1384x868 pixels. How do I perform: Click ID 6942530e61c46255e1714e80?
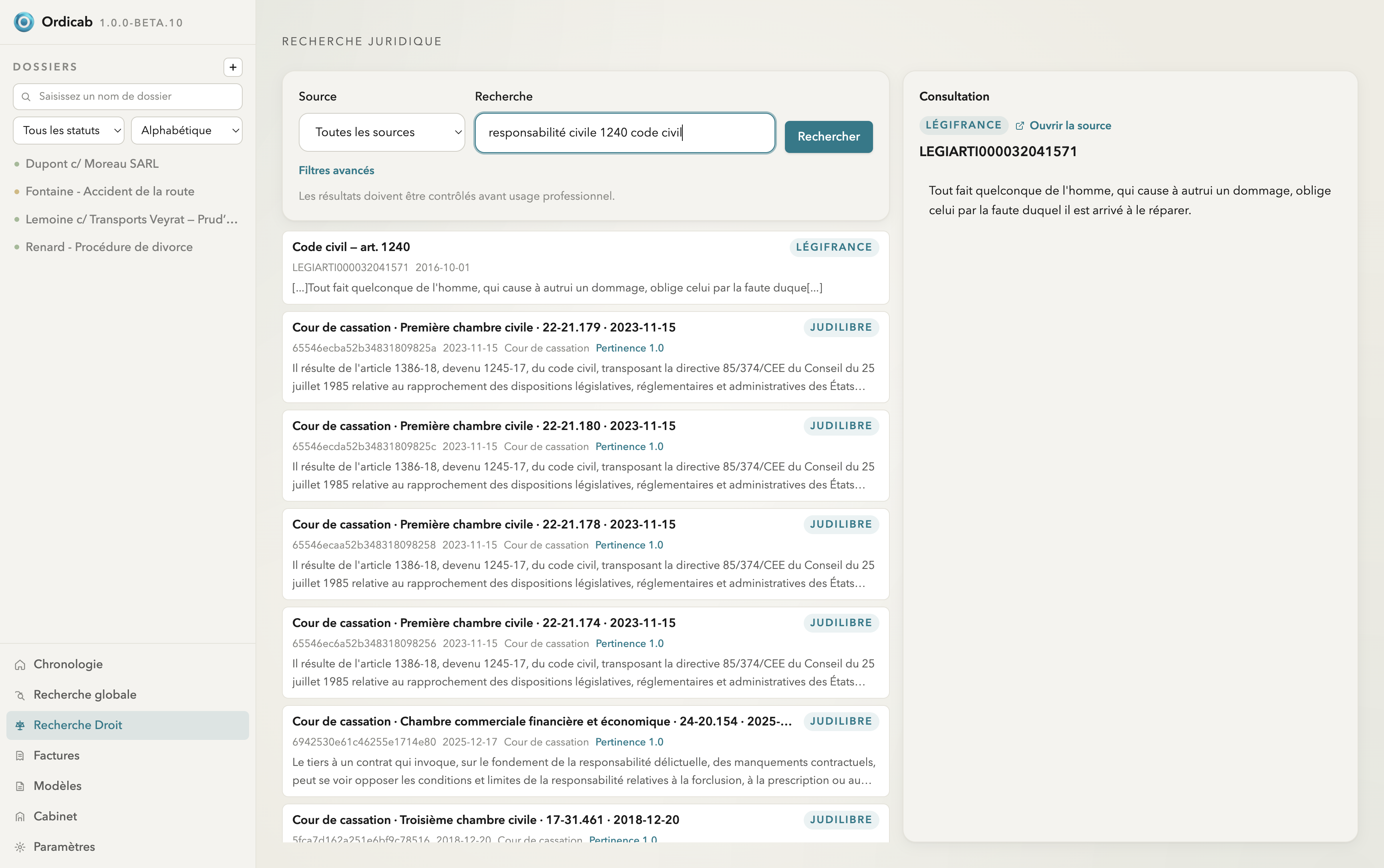364,742
